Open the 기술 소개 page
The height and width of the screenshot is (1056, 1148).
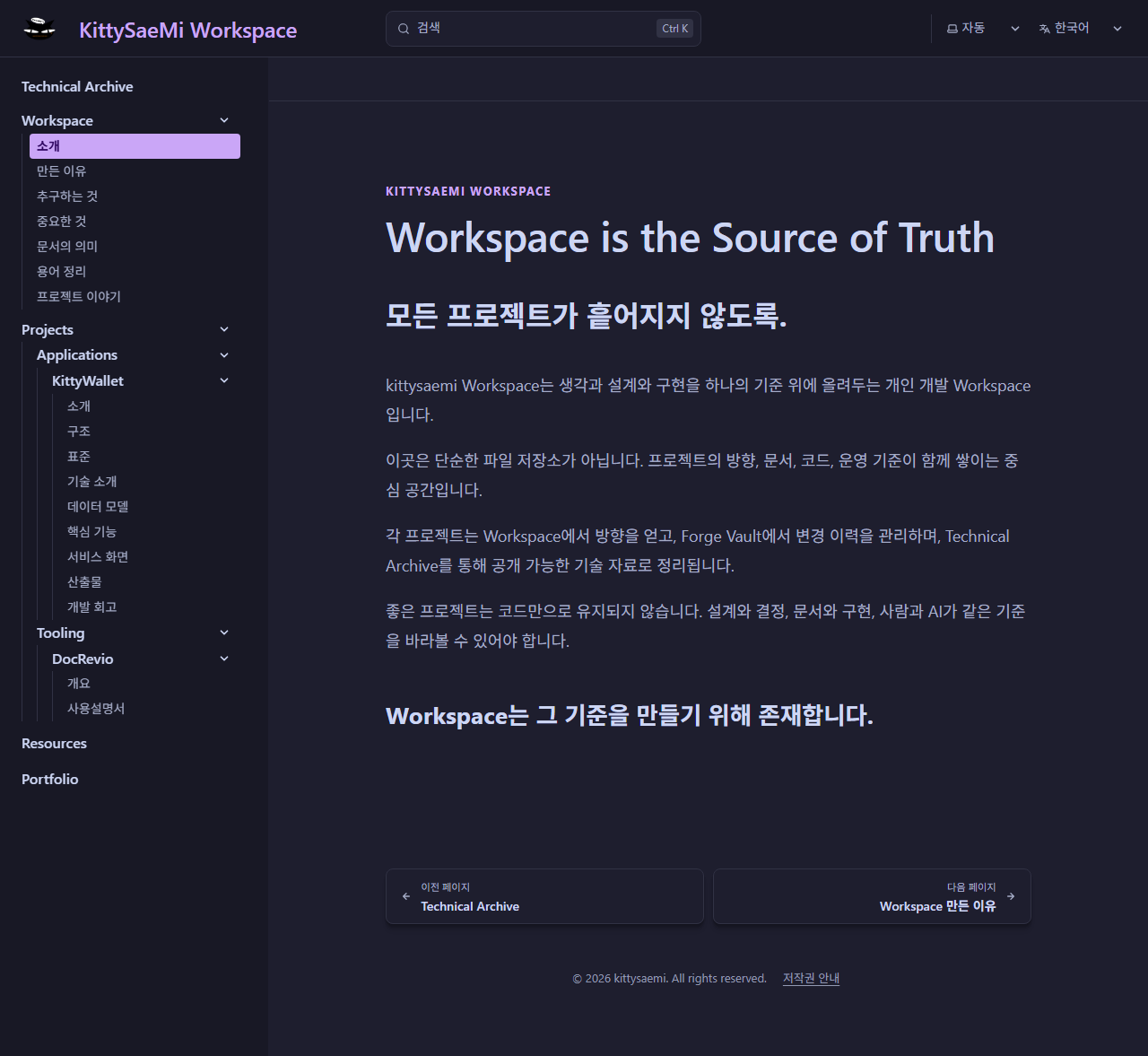point(91,482)
